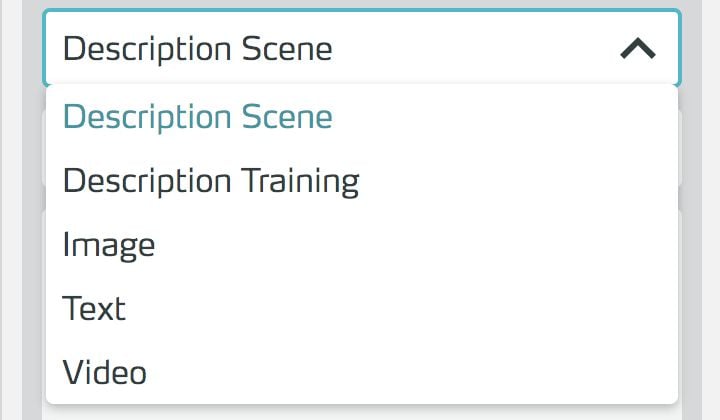Change the selection to Text
This screenshot has width=720, height=420.
(95, 308)
